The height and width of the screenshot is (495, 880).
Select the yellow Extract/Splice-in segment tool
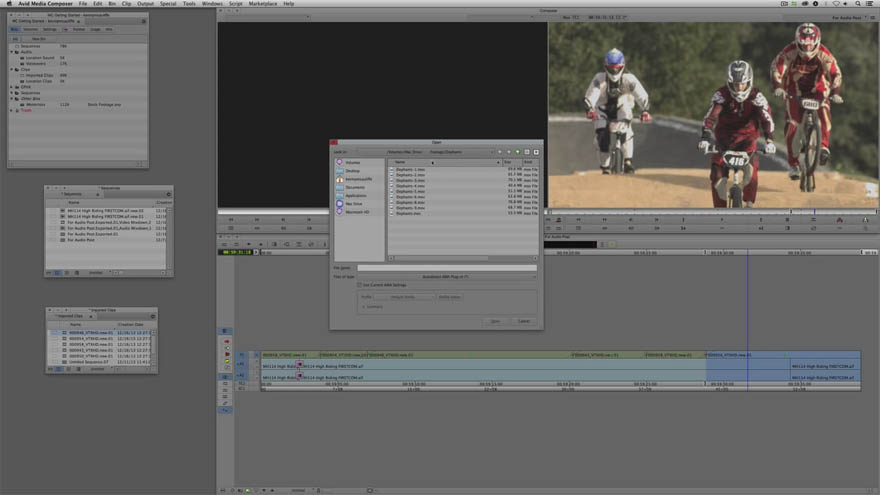[x=227, y=361]
